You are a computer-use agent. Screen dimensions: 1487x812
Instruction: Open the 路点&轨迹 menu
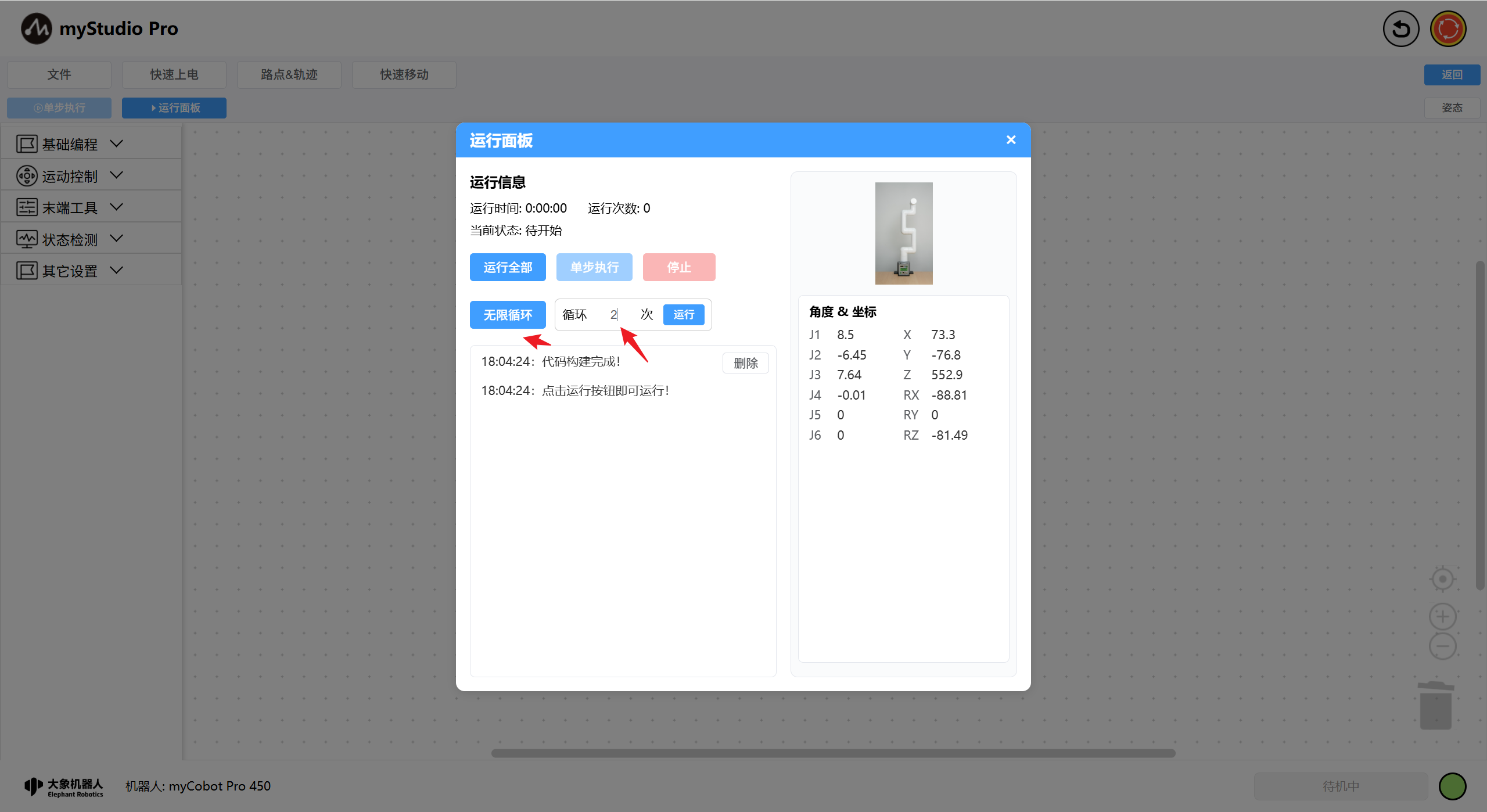pos(289,74)
